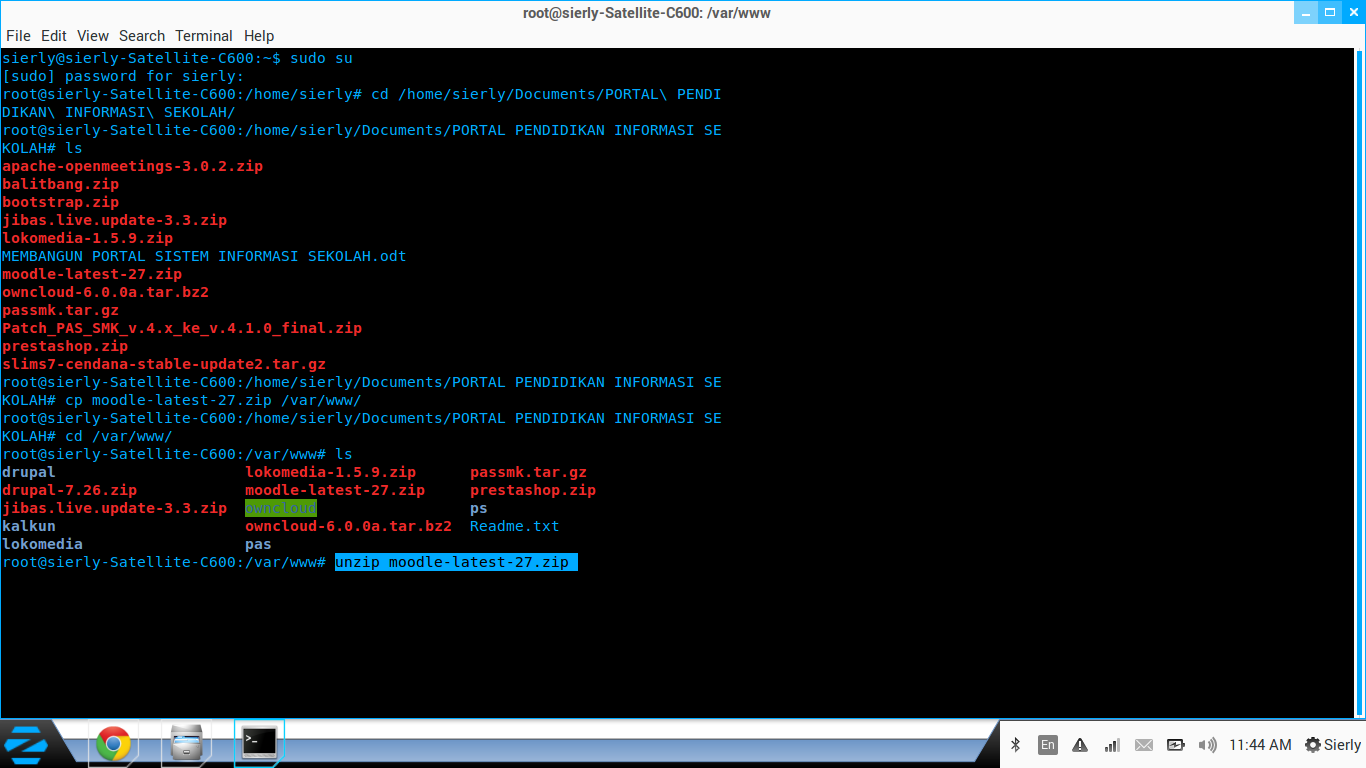The height and width of the screenshot is (768, 1366).
Task: Open the 11:44 AM clock
Action: [x=1260, y=745]
